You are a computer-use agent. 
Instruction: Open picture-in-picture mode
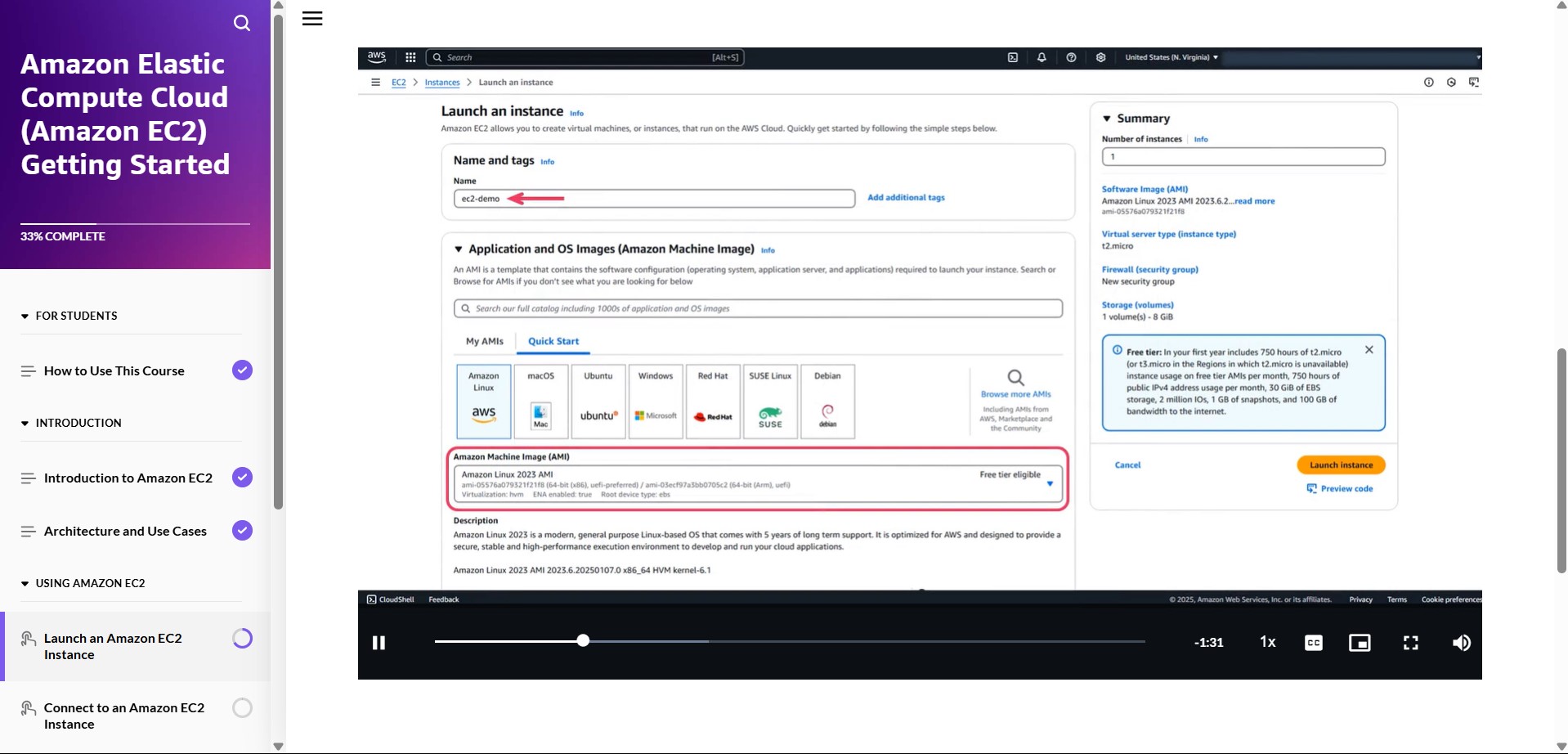tap(1360, 643)
